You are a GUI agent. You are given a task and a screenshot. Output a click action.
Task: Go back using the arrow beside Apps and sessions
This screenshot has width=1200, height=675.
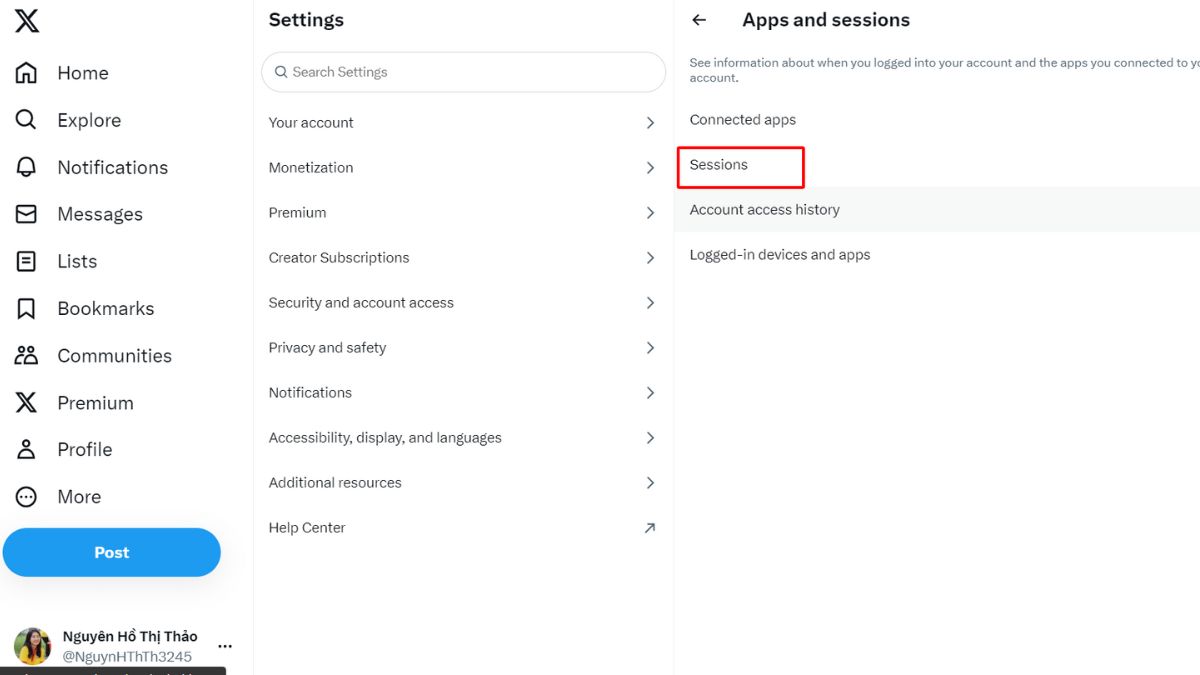pyautogui.click(x=699, y=20)
